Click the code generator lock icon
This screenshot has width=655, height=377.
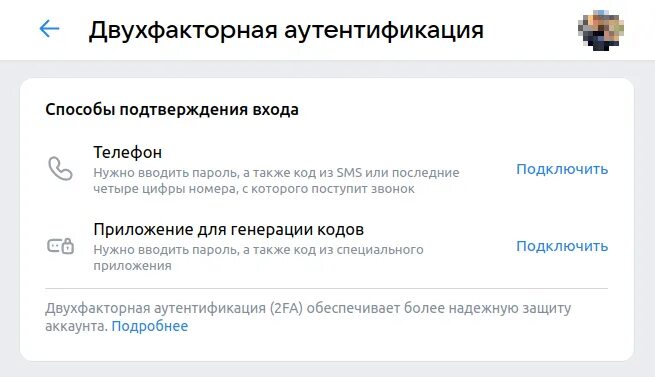click(x=60, y=246)
